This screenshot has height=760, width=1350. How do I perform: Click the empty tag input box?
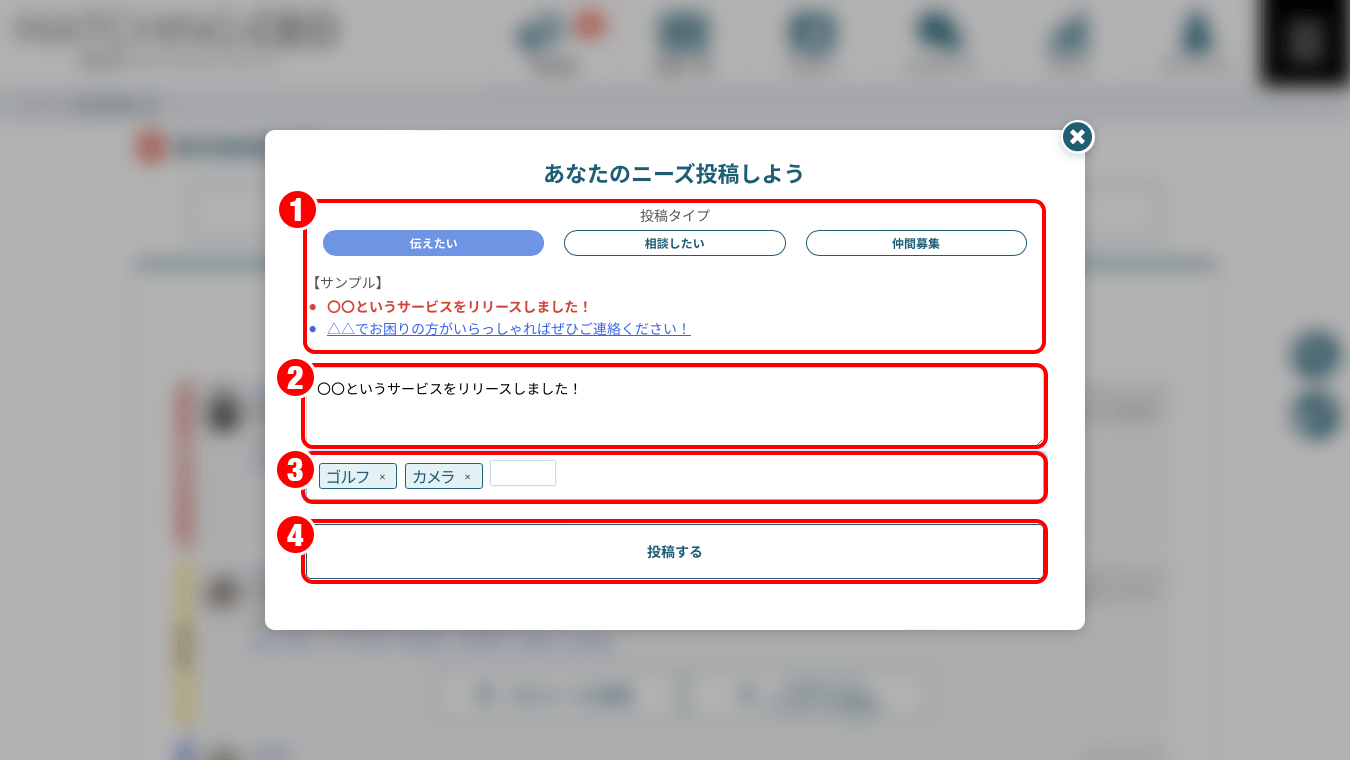[523, 473]
